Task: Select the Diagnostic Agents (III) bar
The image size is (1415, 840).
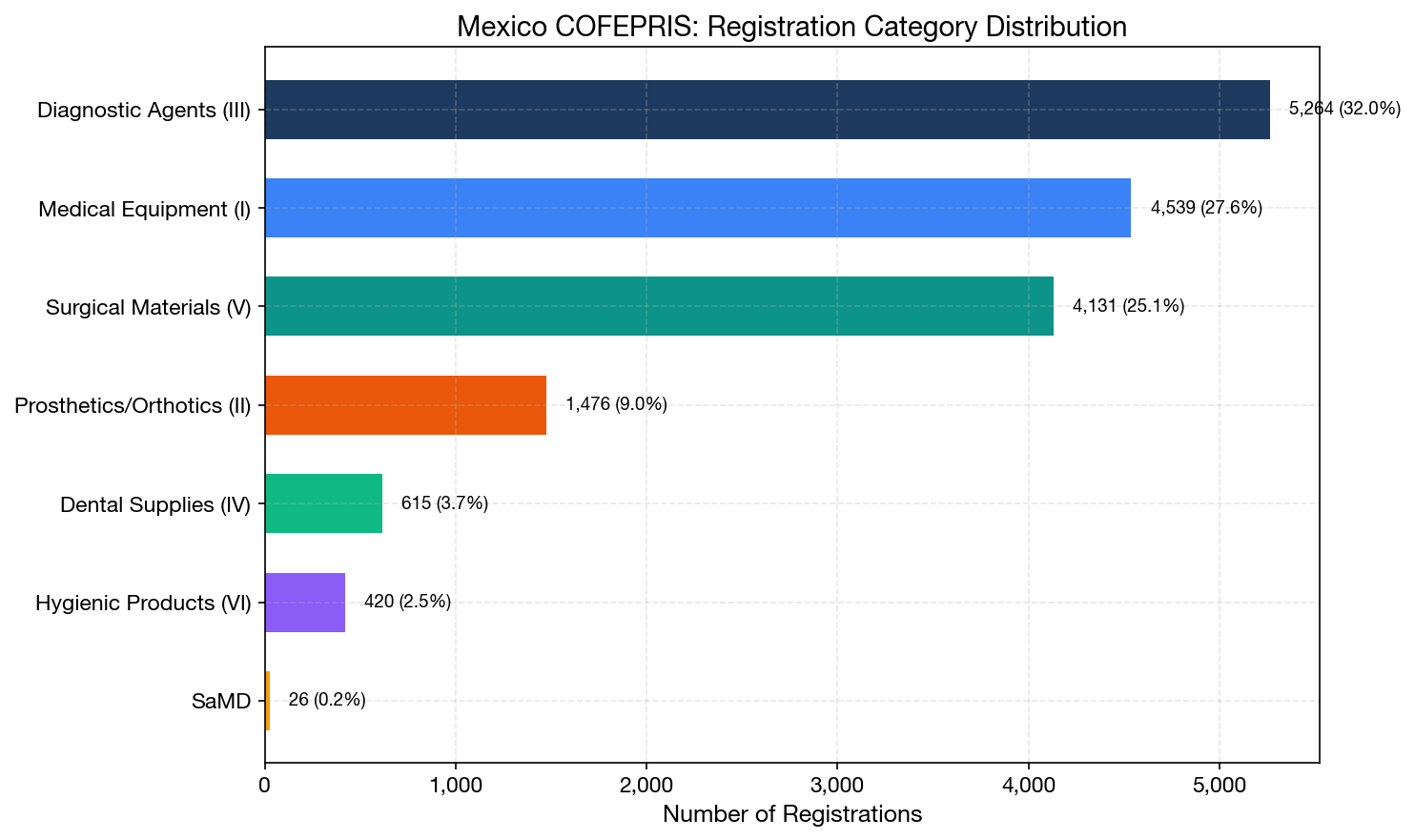Action: point(768,110)
